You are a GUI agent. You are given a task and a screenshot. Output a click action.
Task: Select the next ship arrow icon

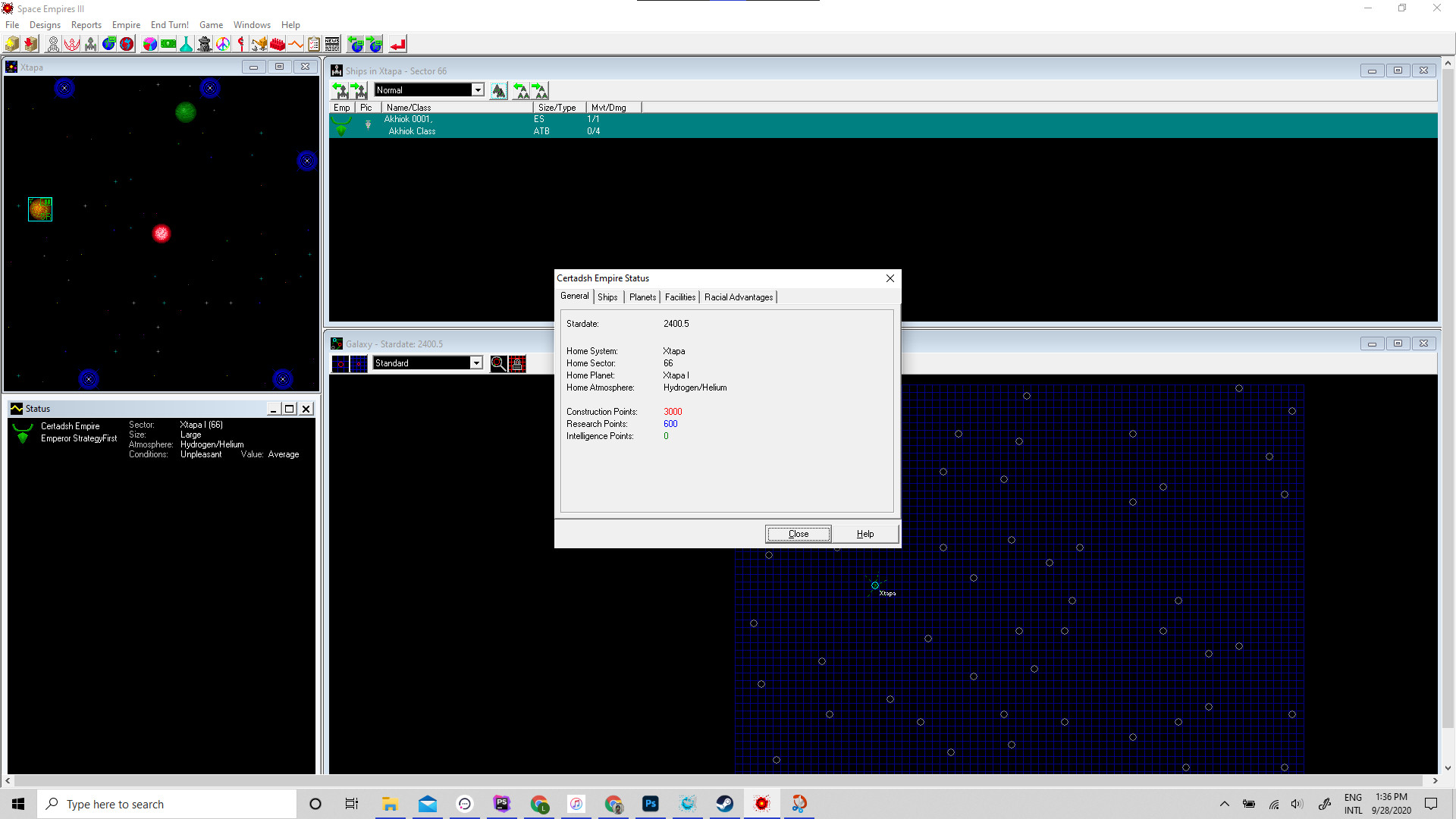pos(358,90)
